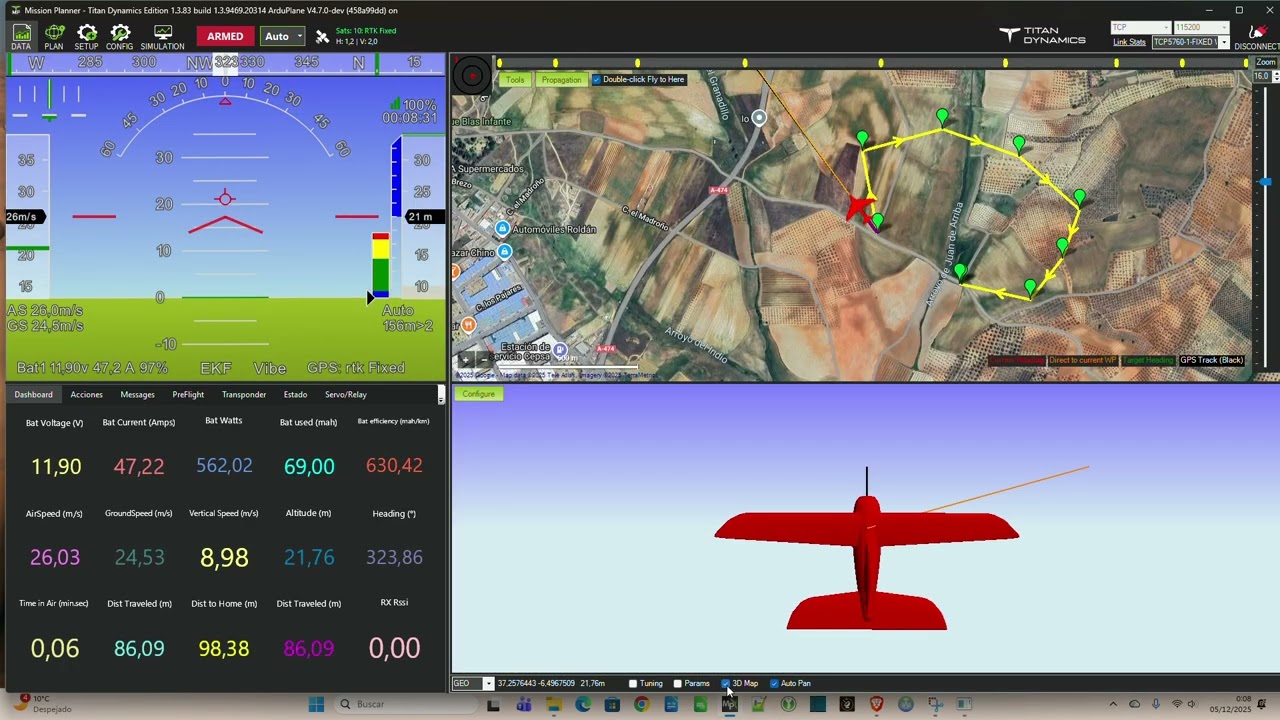
Task: Show hidden system tray icons
Action: point(1112,704)
